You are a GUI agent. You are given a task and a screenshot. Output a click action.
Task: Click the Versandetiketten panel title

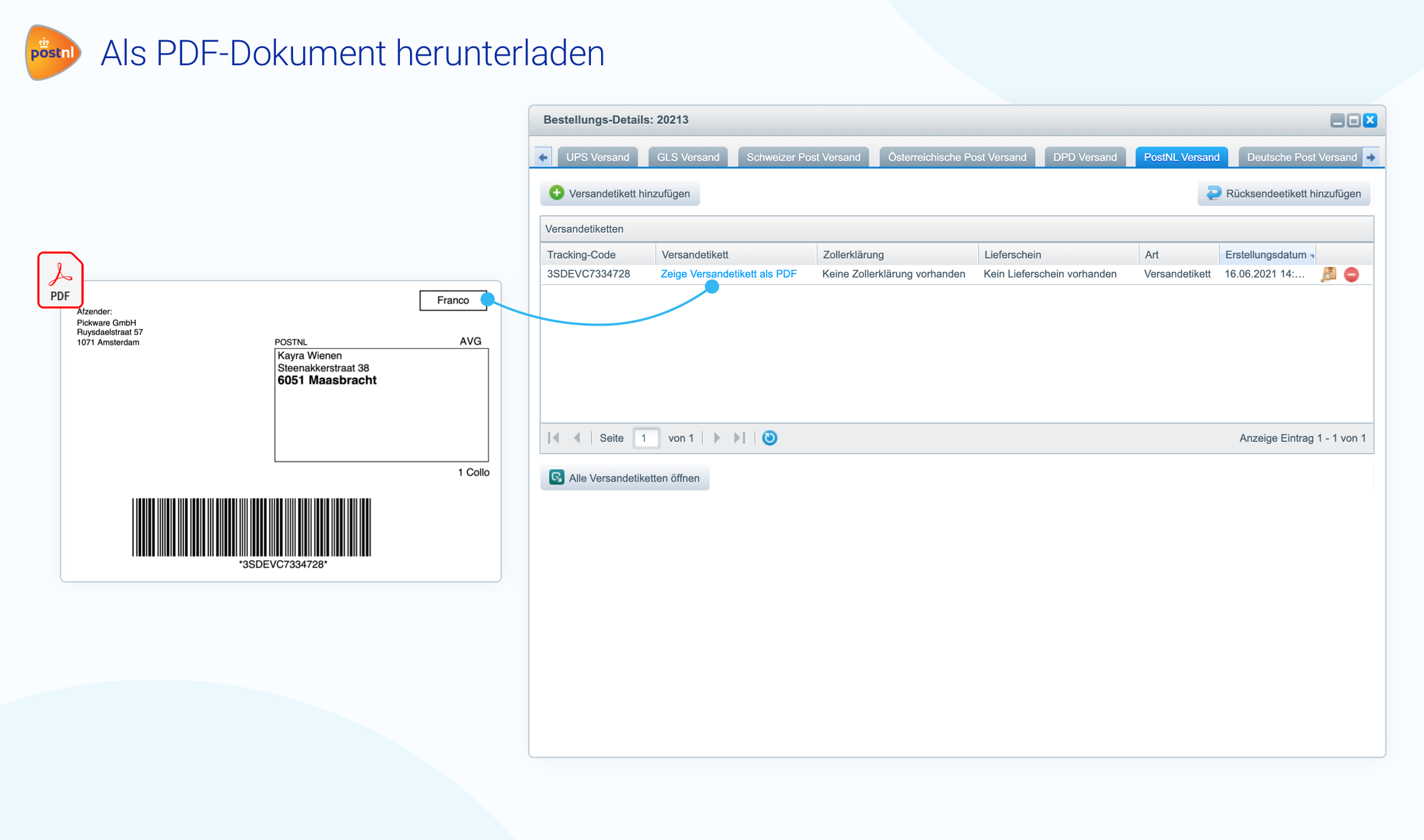point(584,229)
